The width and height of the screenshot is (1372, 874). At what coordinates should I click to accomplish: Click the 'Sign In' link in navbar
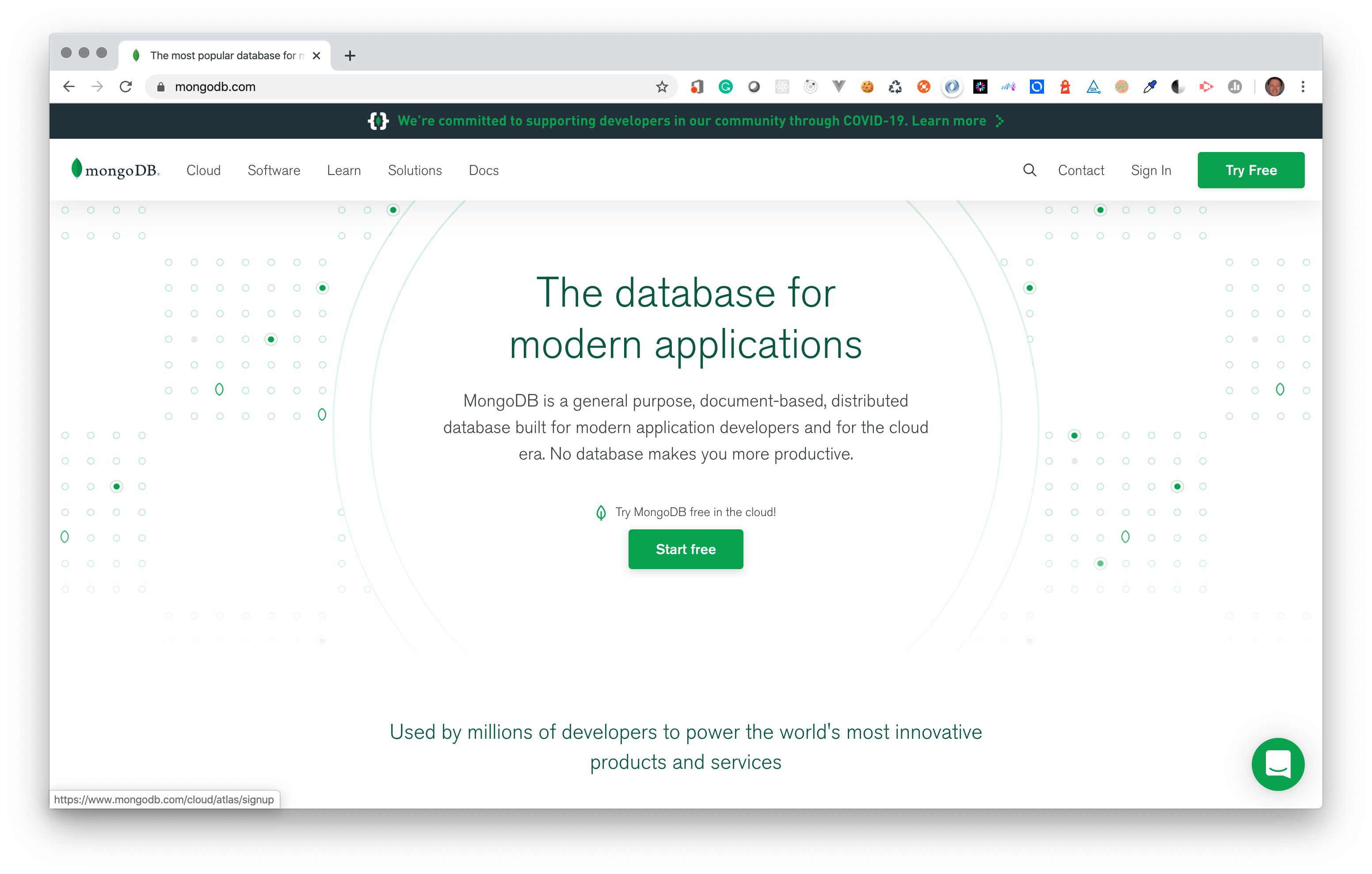(1151, 170)
